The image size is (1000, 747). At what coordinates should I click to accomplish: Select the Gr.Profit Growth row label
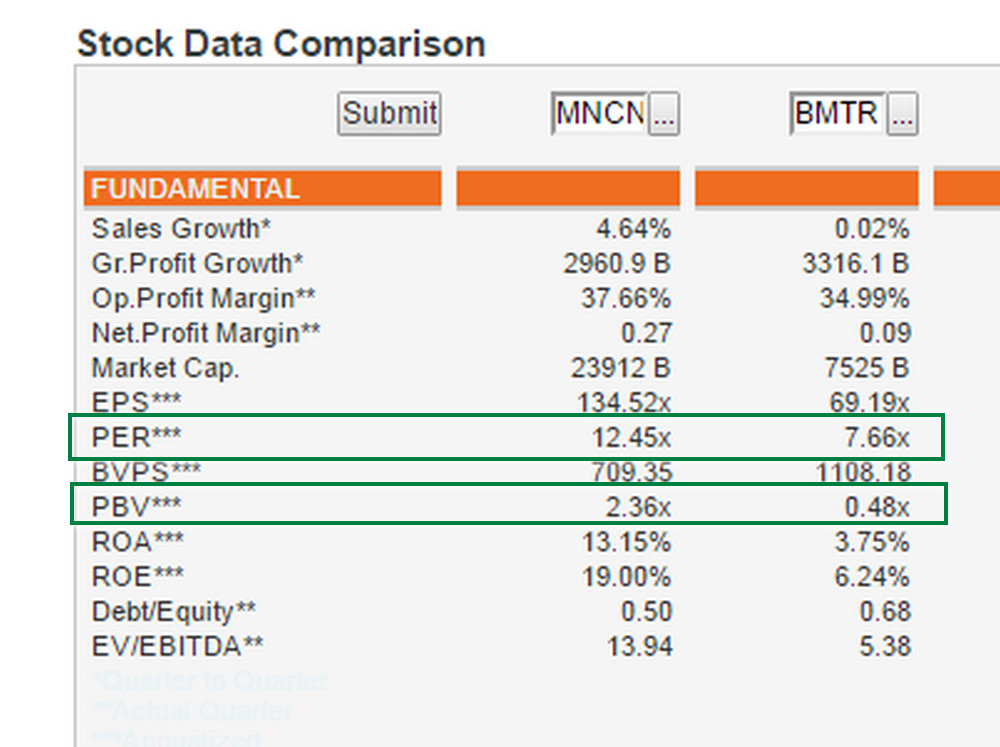197,264
